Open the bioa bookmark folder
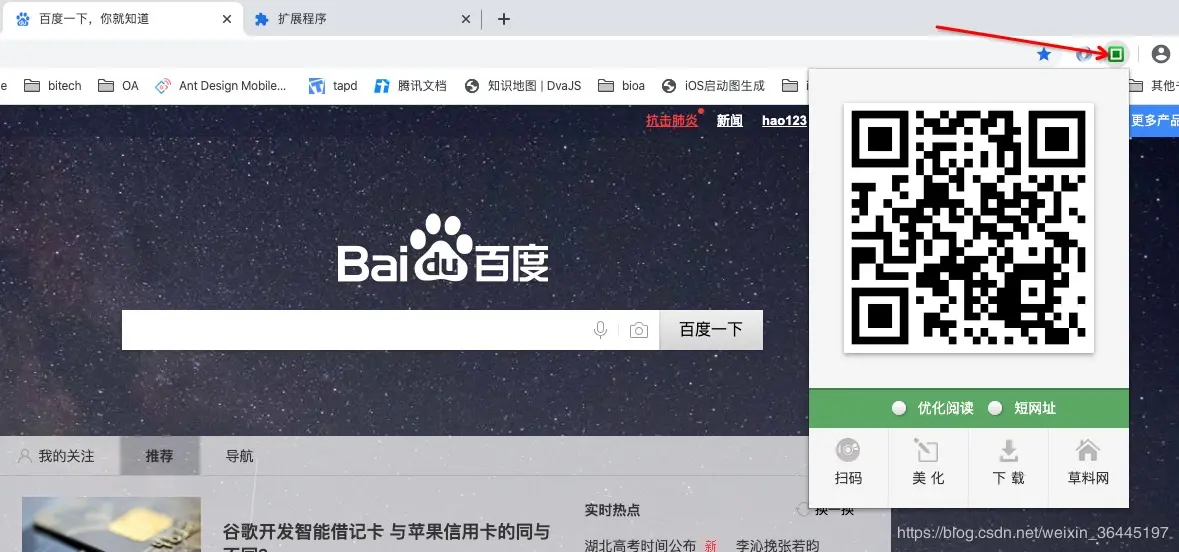The width and height of the screenshot is (1179, 552). click(621, 86)
